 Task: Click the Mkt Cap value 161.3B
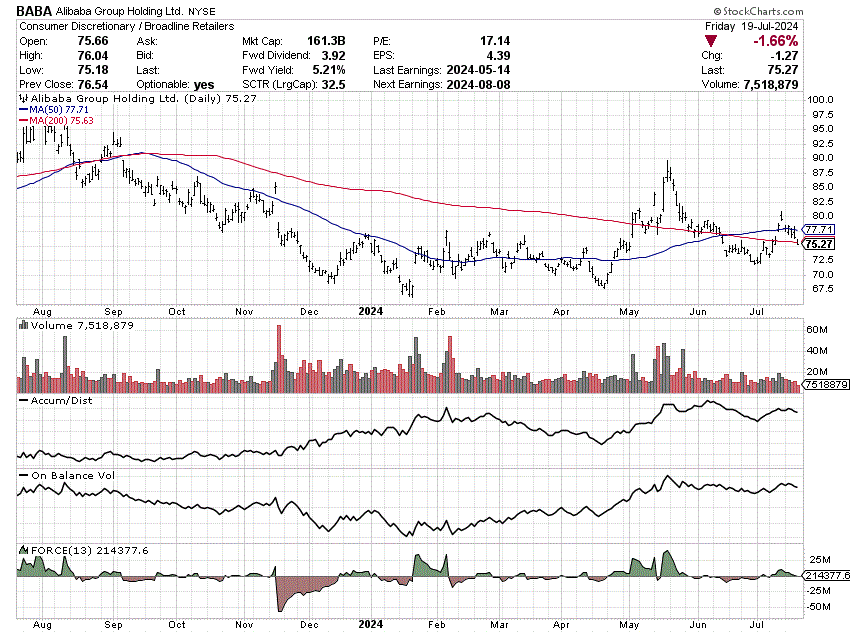tap(326, 41)
